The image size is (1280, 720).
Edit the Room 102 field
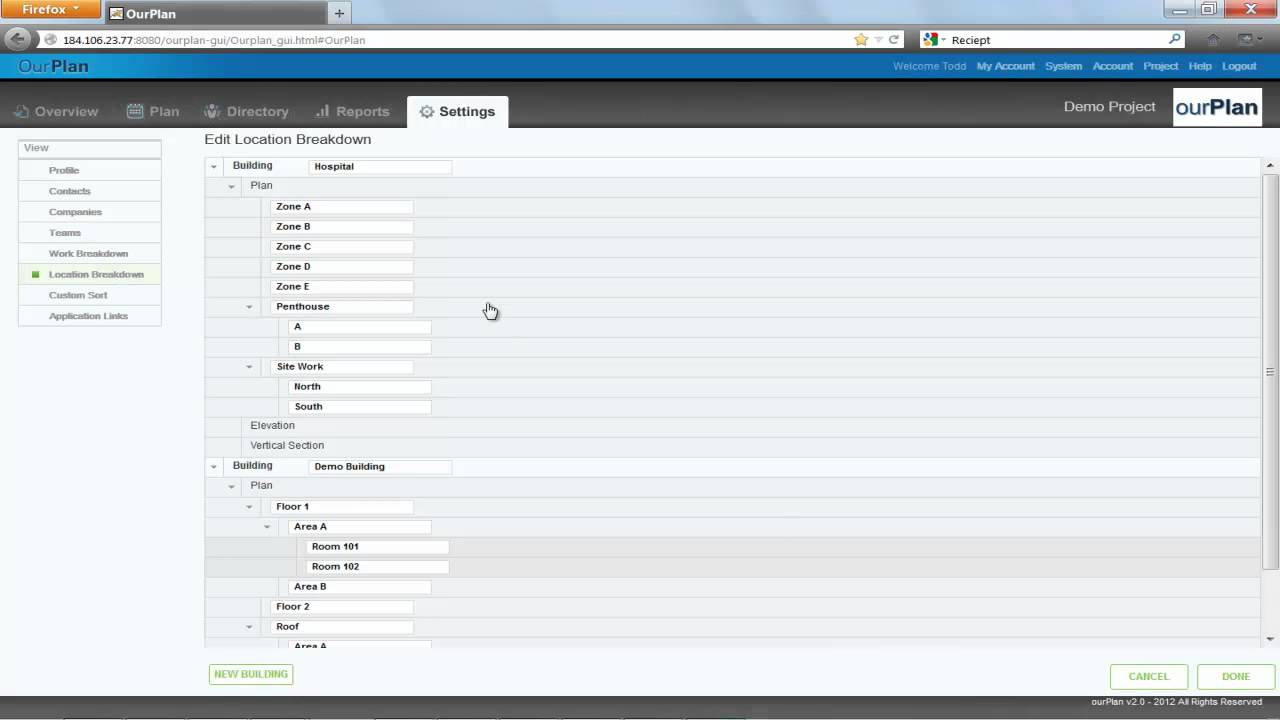(378, 567)
